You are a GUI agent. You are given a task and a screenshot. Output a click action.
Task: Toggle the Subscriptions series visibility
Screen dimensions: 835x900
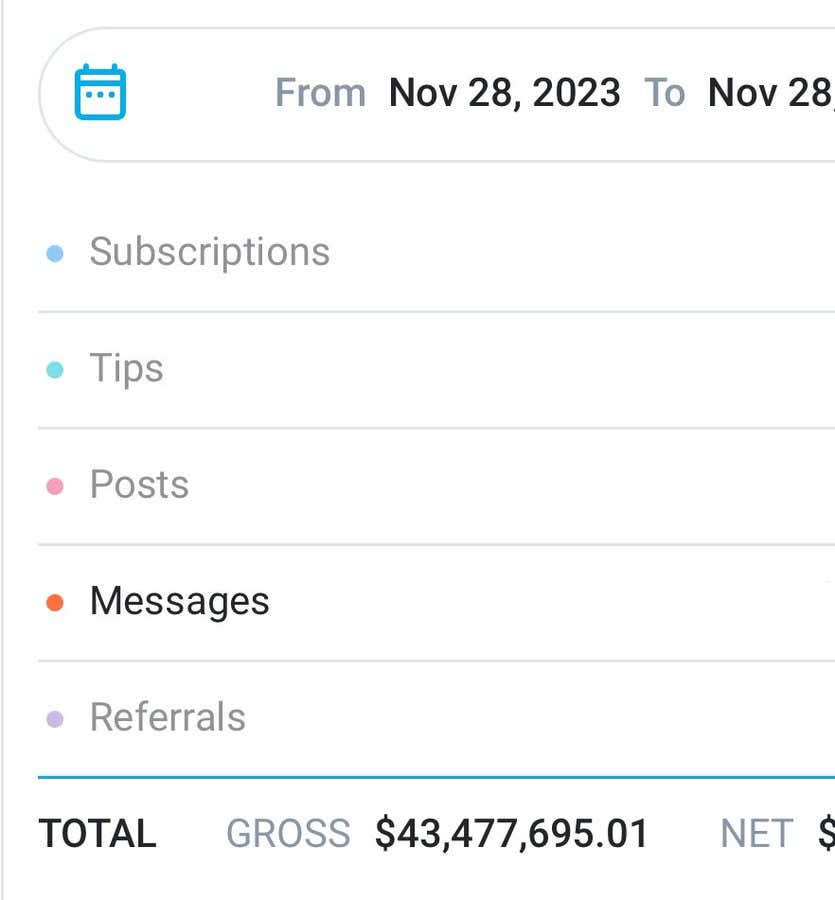coord(209,251)
